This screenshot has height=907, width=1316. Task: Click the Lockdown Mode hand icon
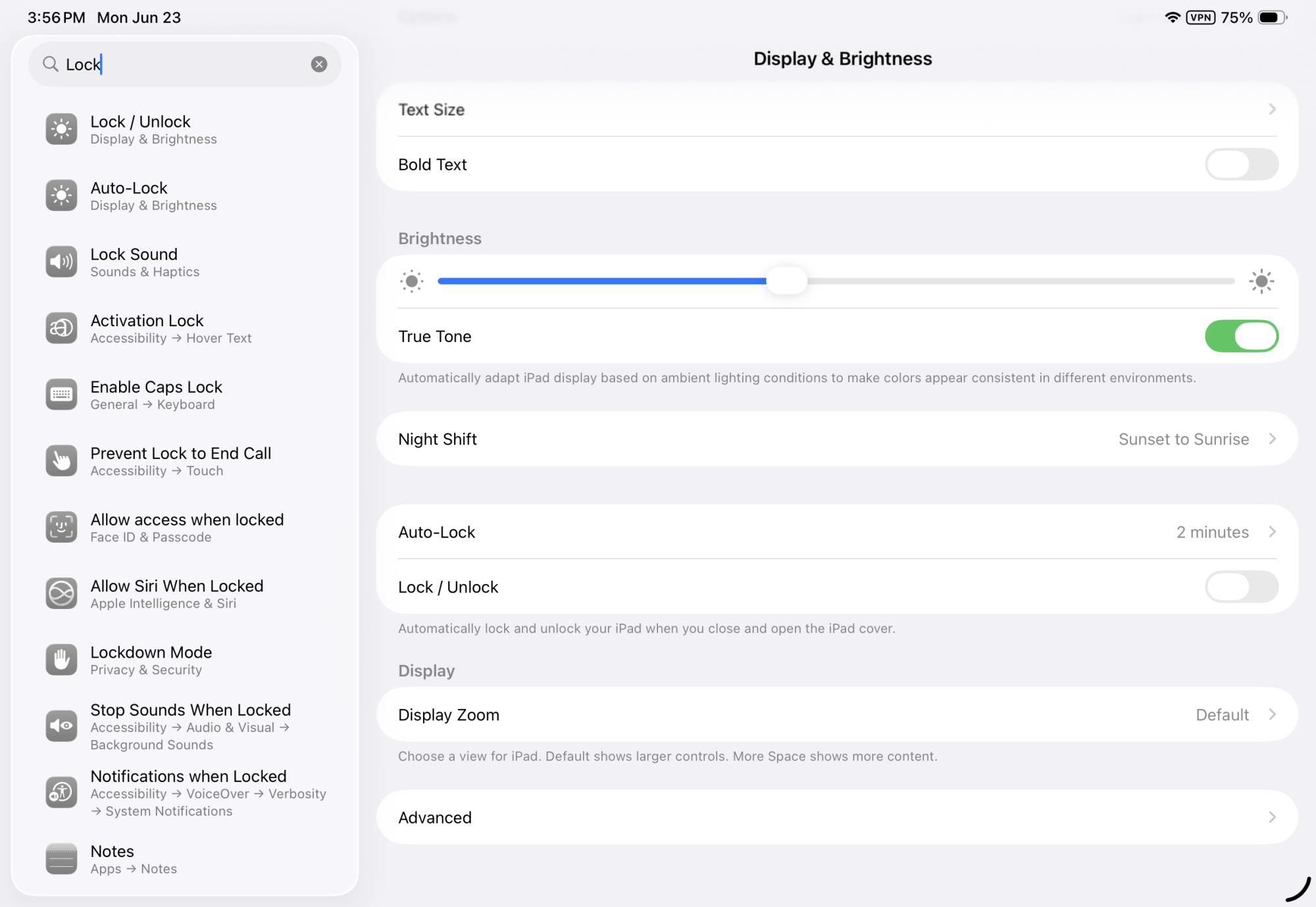coord(61,660)
